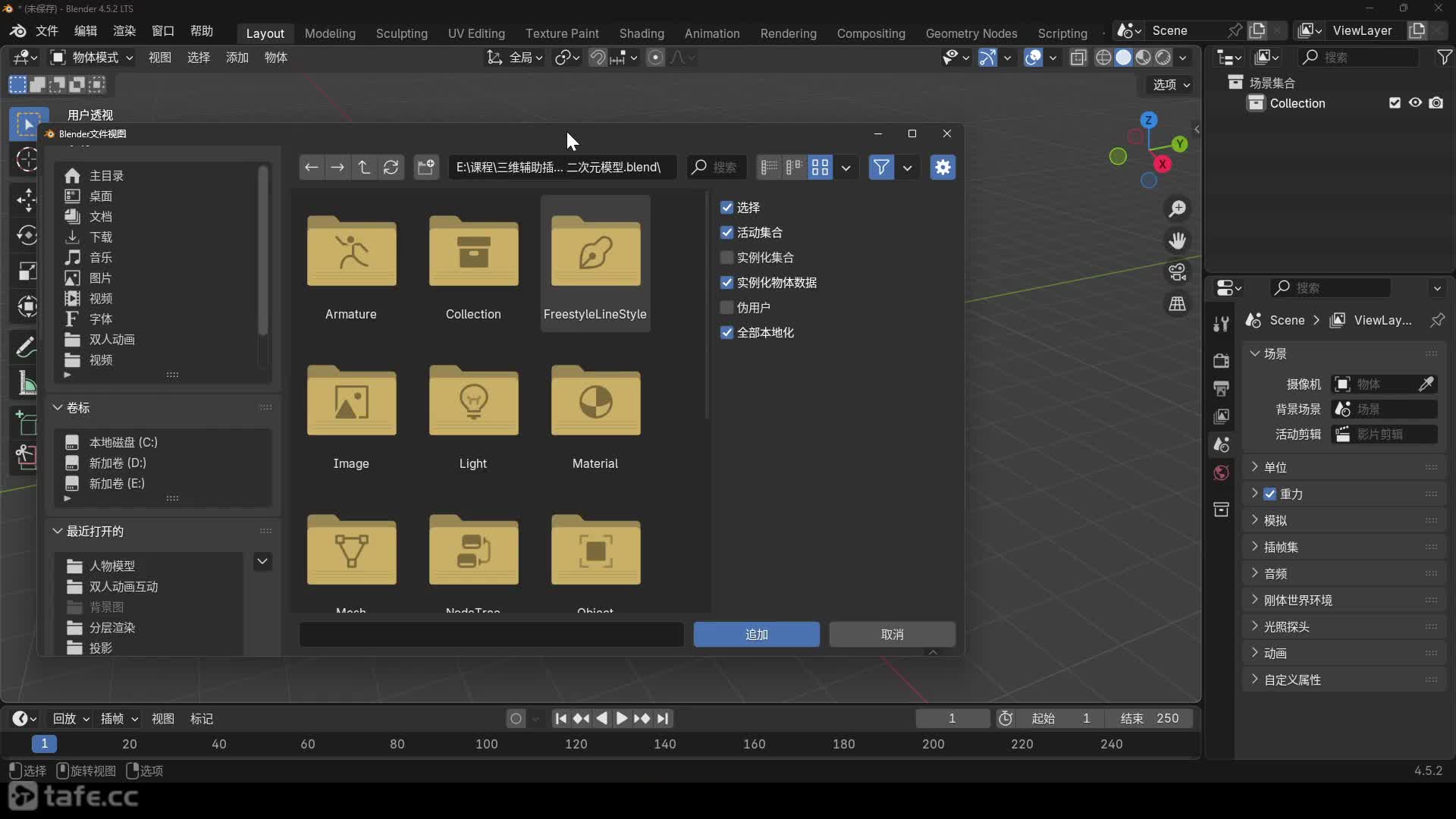Click the refresh file list icon

[x=391, y=168]
